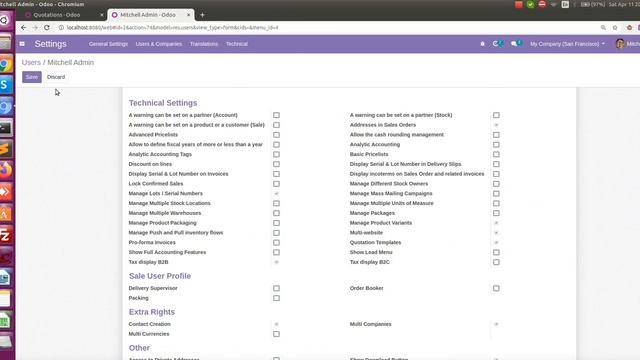Viewport: 640px width, 360px height.
Task: Open a new browser tab
Action: [x=202, y=15]
